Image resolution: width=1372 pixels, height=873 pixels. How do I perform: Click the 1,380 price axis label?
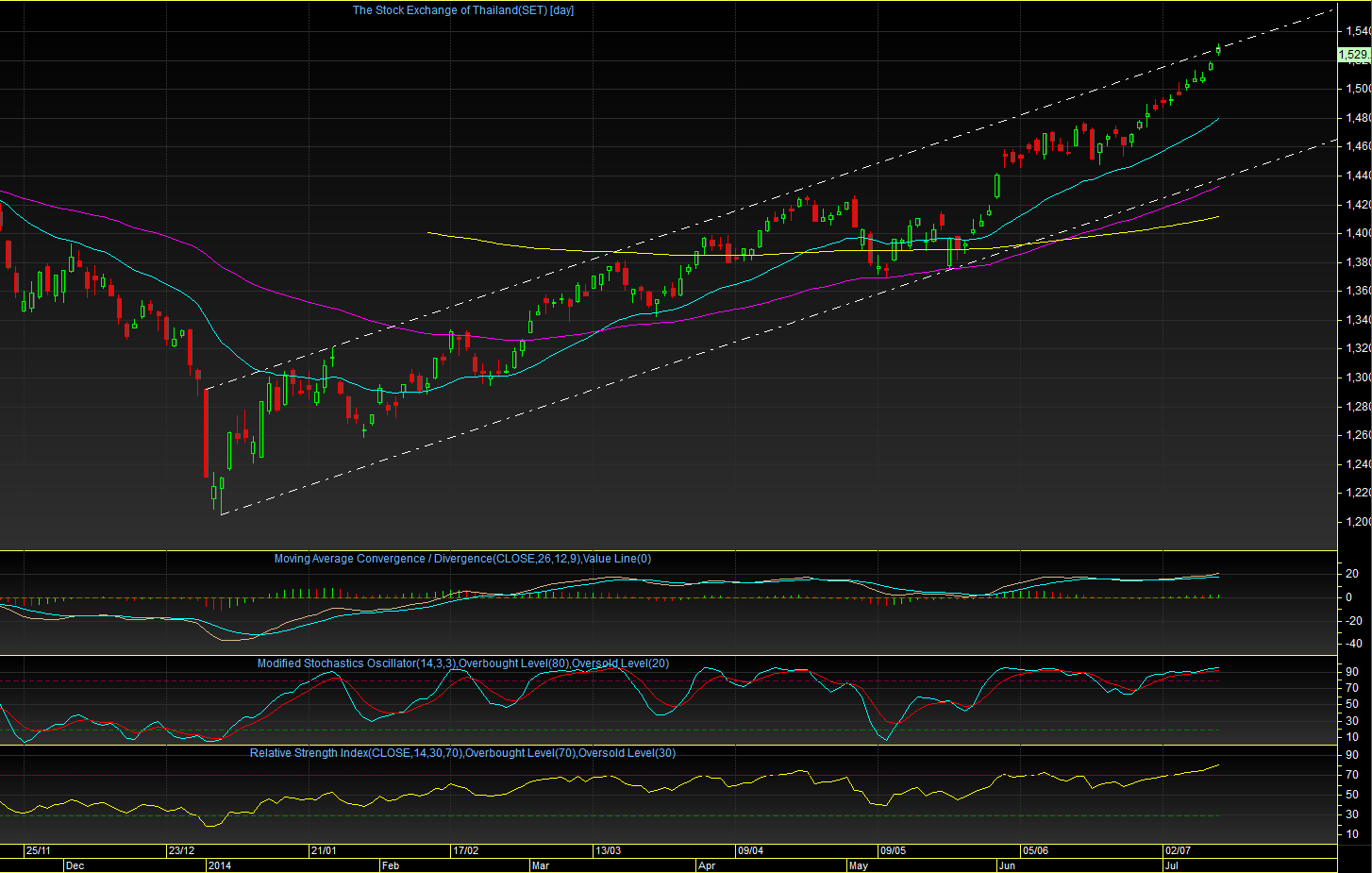click(1359, 262)
